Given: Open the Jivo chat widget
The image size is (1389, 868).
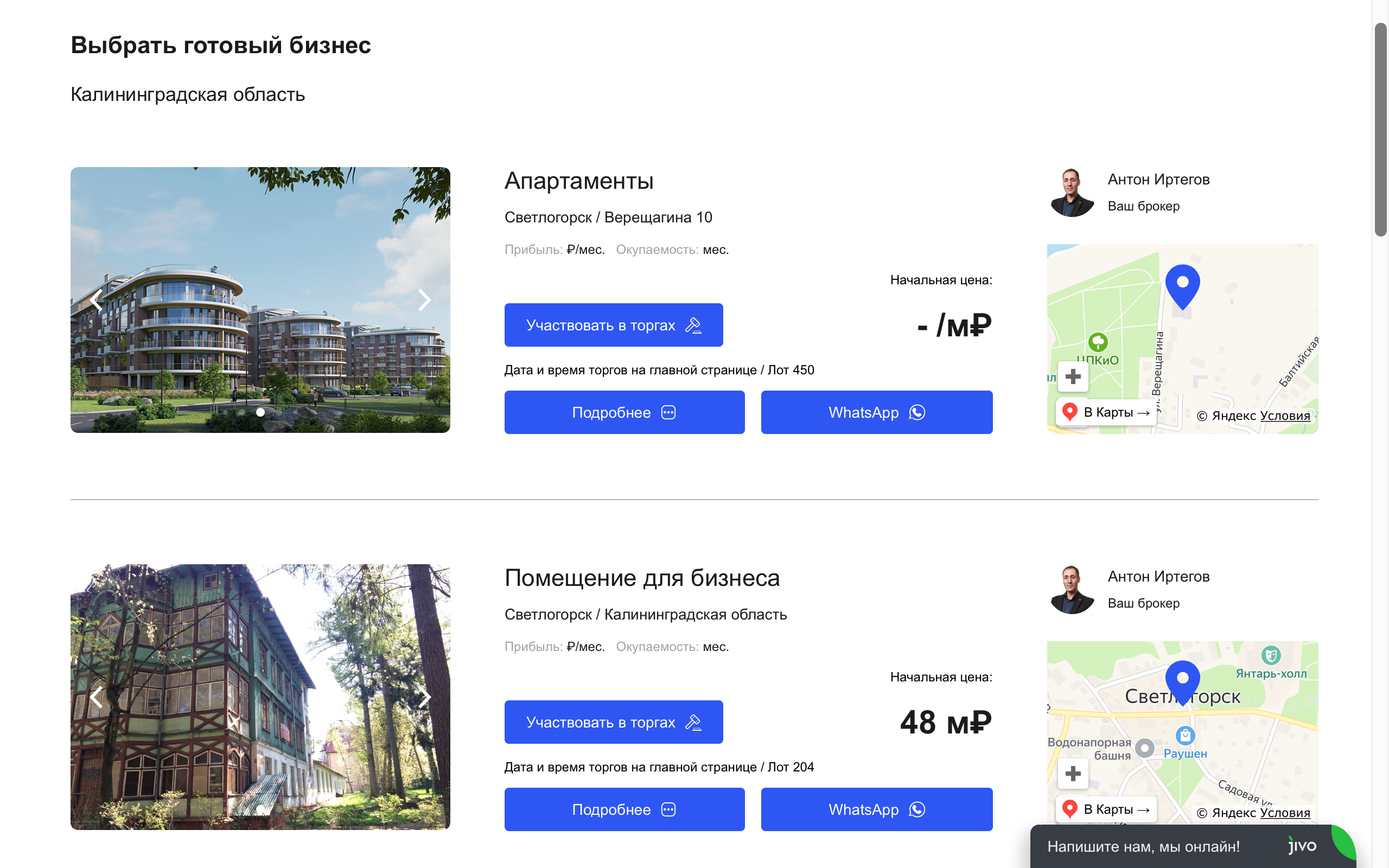Looking at the screenshot, I should 1194,846.
